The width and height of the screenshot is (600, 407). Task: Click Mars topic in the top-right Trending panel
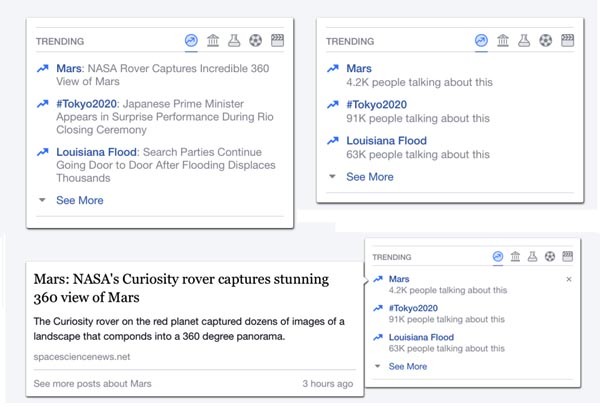click(x=358, y=68)
